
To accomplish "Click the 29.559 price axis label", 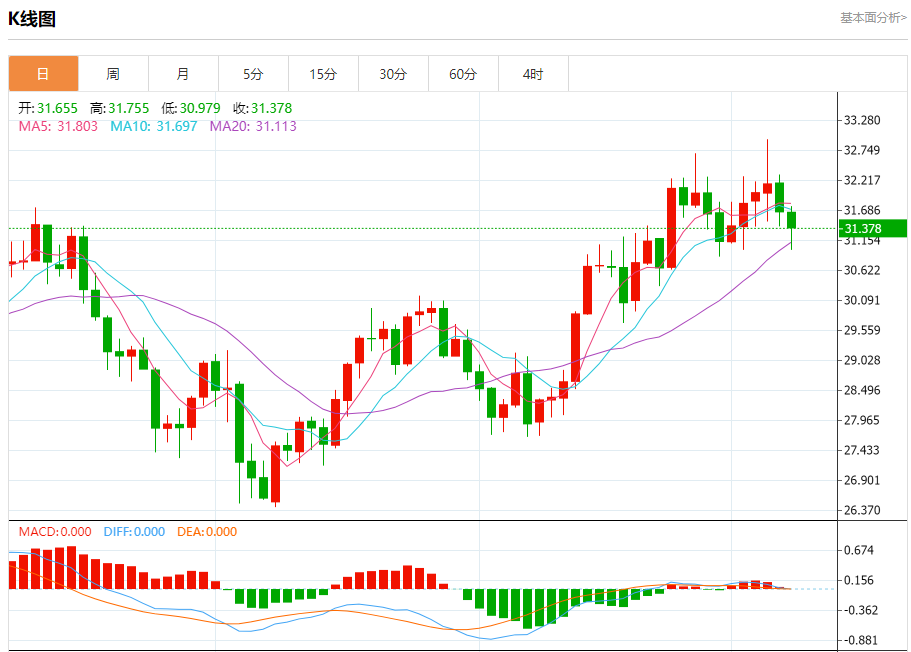I will (862, 330).
